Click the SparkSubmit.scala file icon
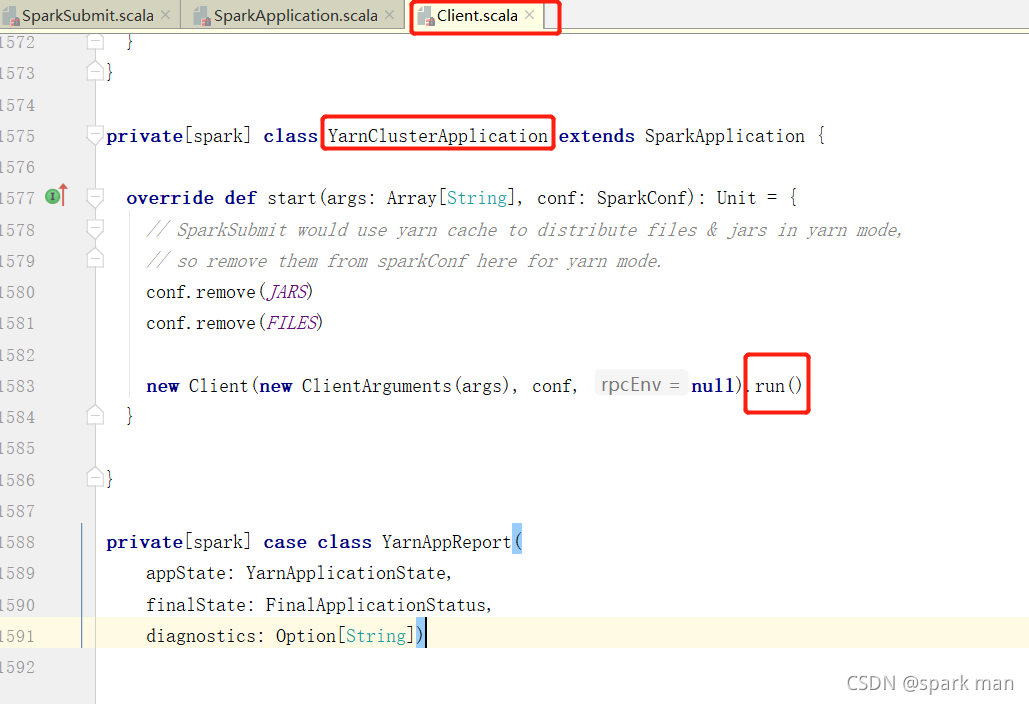 (10, 16)
